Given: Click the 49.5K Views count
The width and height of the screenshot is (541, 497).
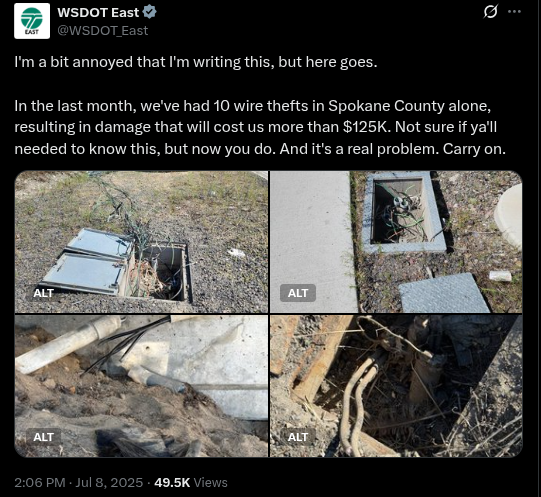Looking at the screenshot, I should coord(191,482).
